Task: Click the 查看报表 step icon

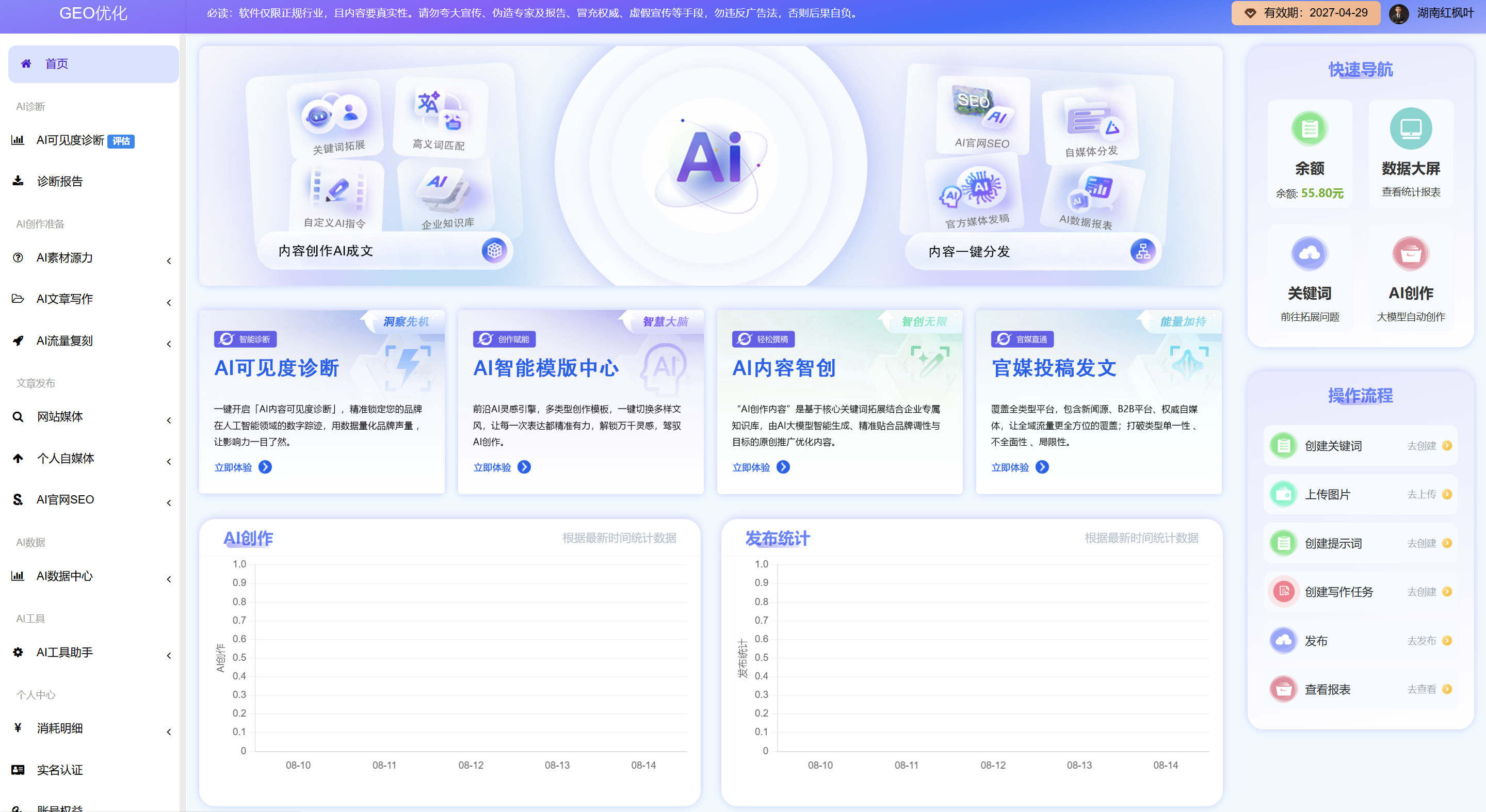Action: click(x=1284, y=689)
